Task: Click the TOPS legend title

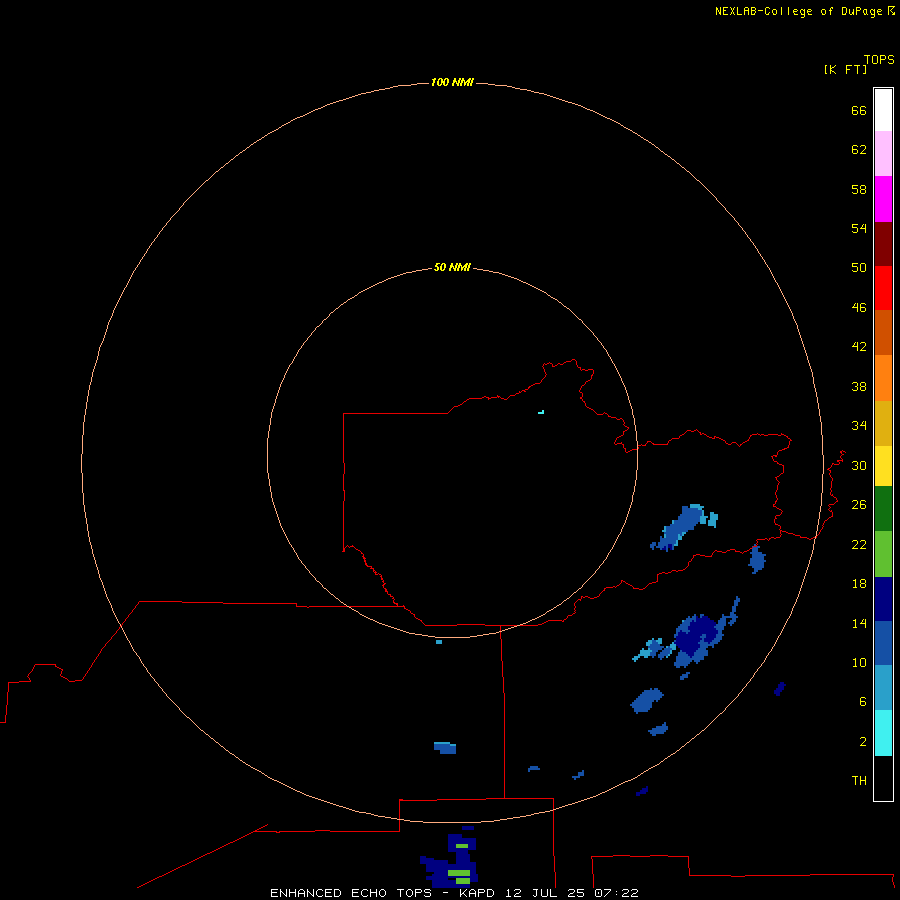Action: click(x=879, y=59)
